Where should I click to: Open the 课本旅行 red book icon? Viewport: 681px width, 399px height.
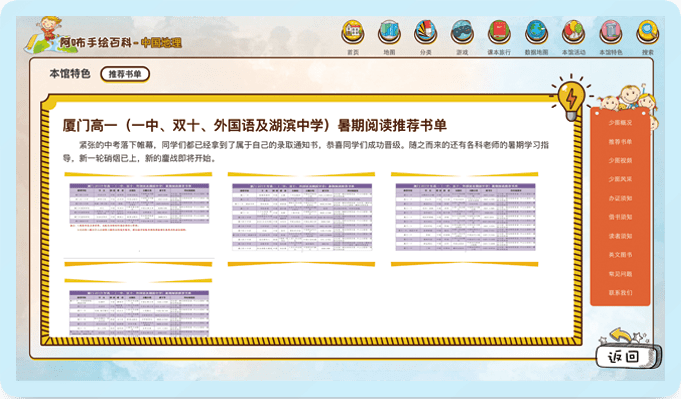[499, 33]
